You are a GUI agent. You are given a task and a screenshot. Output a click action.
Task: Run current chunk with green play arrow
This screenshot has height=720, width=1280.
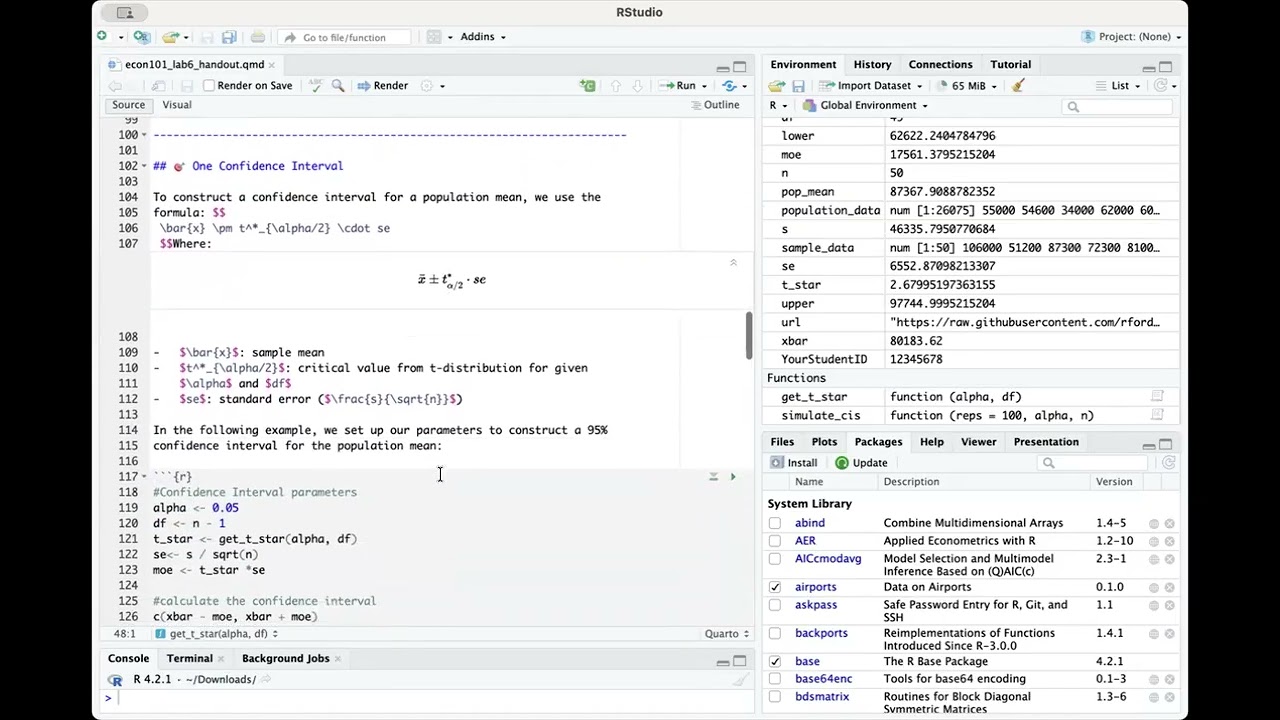(732, 477)
